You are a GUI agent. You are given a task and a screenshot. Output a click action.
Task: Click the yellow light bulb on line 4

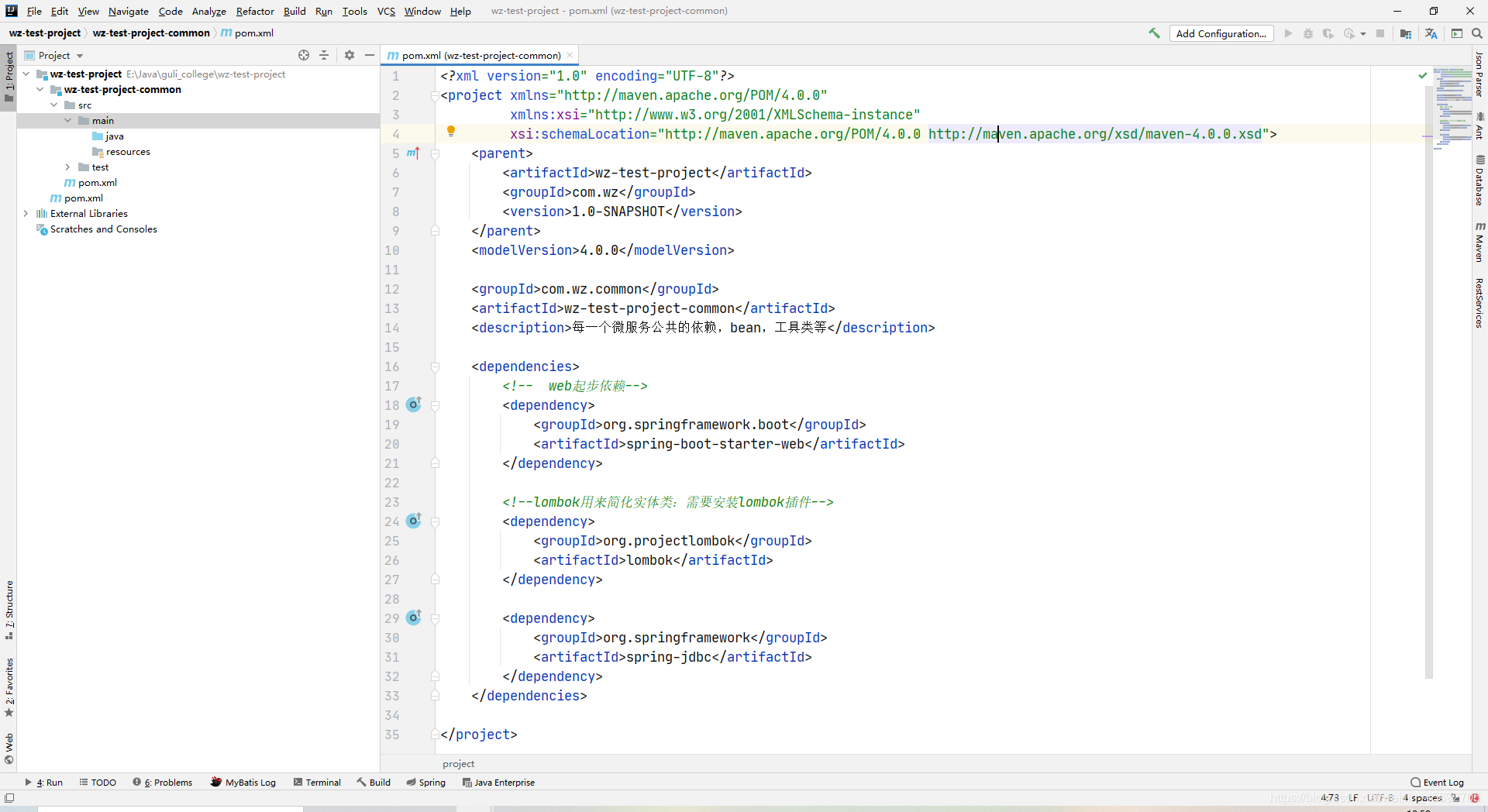coord(451,132)
